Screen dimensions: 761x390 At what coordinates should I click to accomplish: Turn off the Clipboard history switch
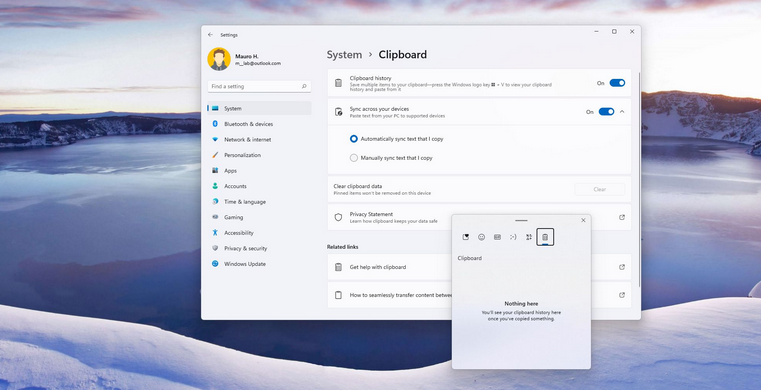617,83
